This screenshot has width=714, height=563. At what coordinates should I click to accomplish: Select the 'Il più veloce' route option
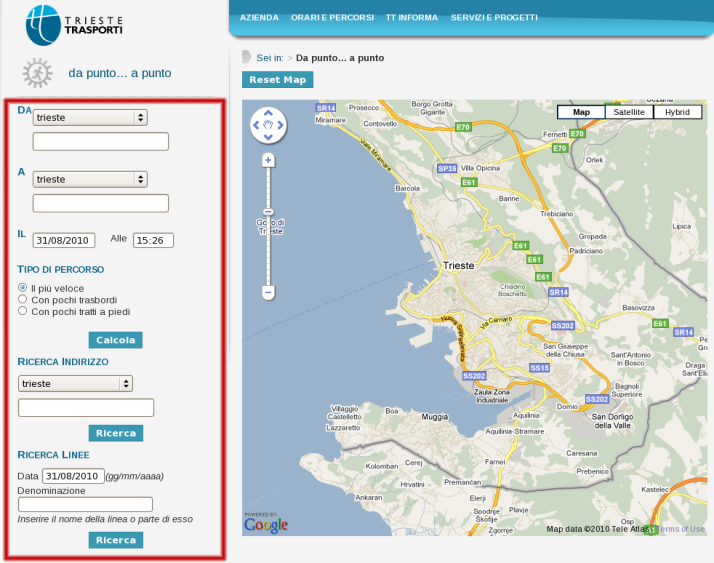pos(23,288)
